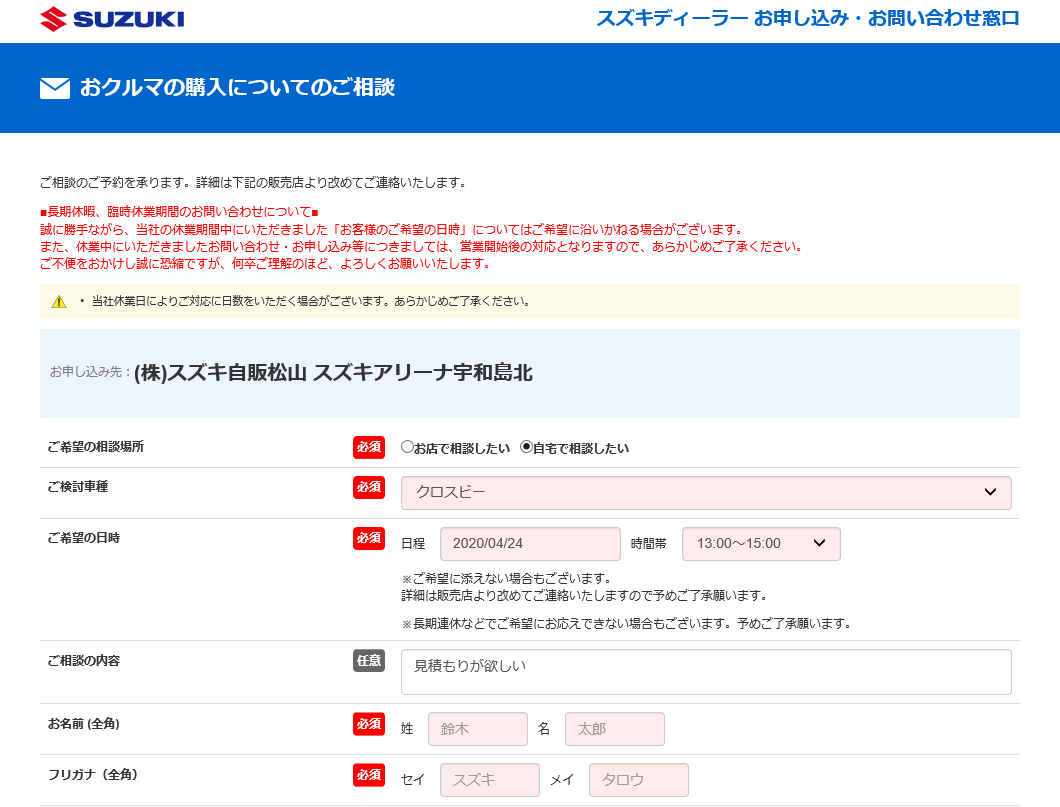Click the 必須 badge beside フリガナ (全角)

pyautogui.click(x=368, y=775)
